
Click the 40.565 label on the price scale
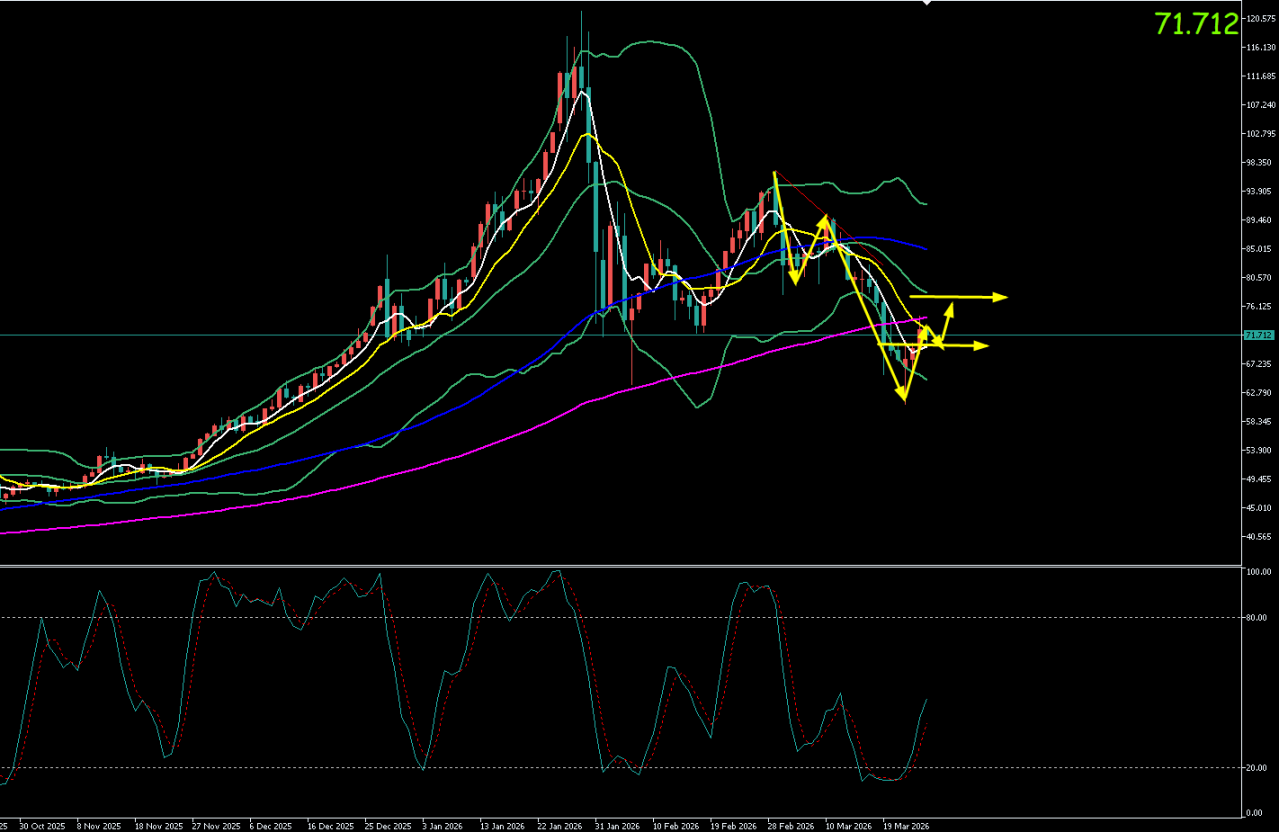point(1258,537)
